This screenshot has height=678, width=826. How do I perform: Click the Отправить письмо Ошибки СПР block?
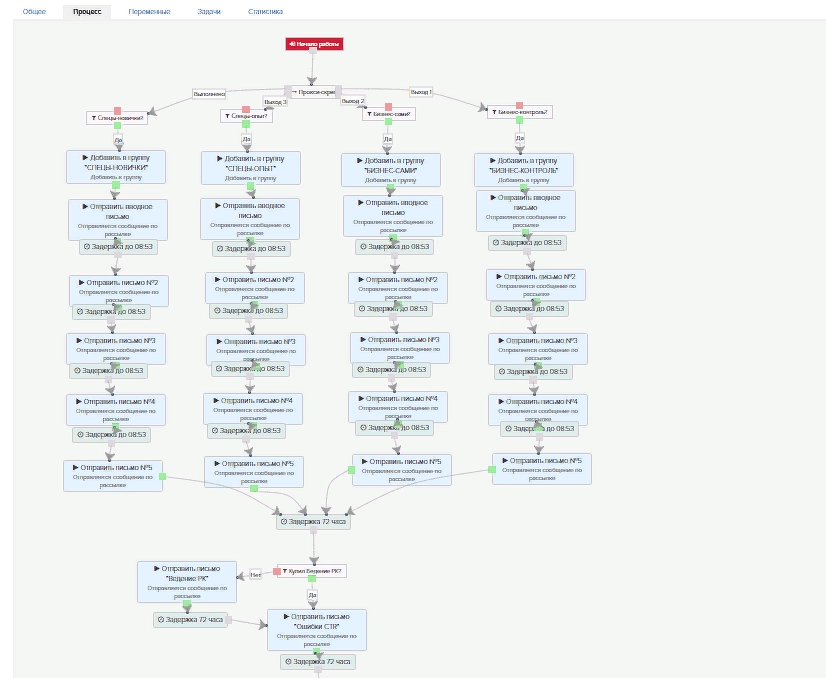click(316, 629)
